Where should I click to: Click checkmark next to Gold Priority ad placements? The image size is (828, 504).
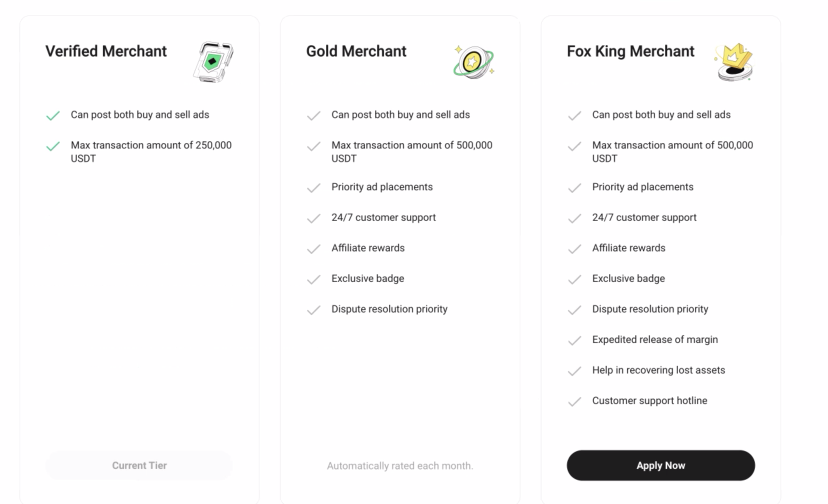coord(313,188)
